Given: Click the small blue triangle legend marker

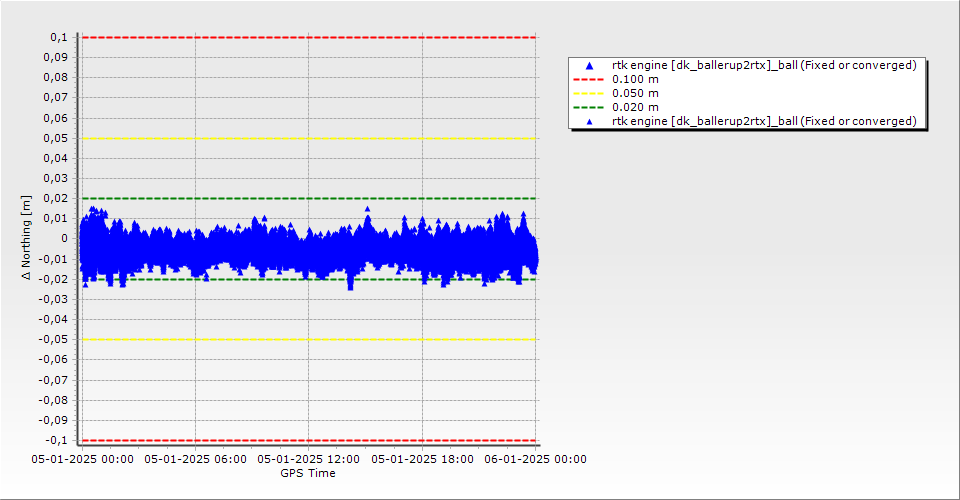Looking at the screenshot, I should click(x=589, y=122).
